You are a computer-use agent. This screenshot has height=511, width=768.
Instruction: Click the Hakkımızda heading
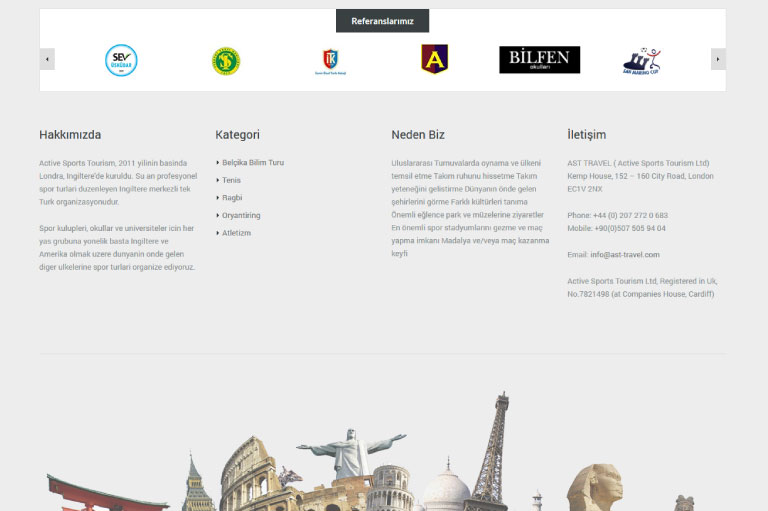pyautogui.click(x=70, y=135)
